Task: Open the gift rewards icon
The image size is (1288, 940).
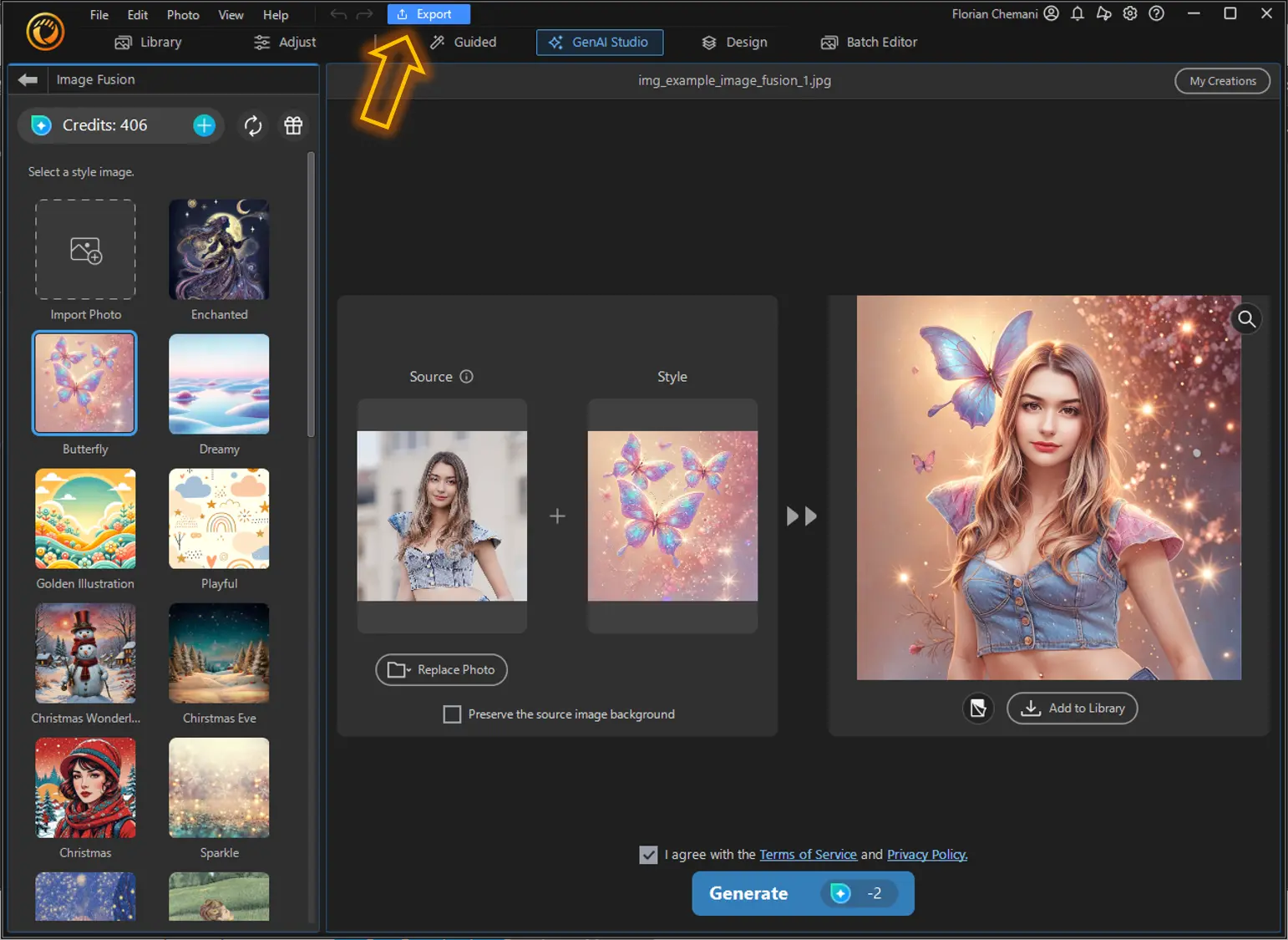Action: [x=293, y=125]
